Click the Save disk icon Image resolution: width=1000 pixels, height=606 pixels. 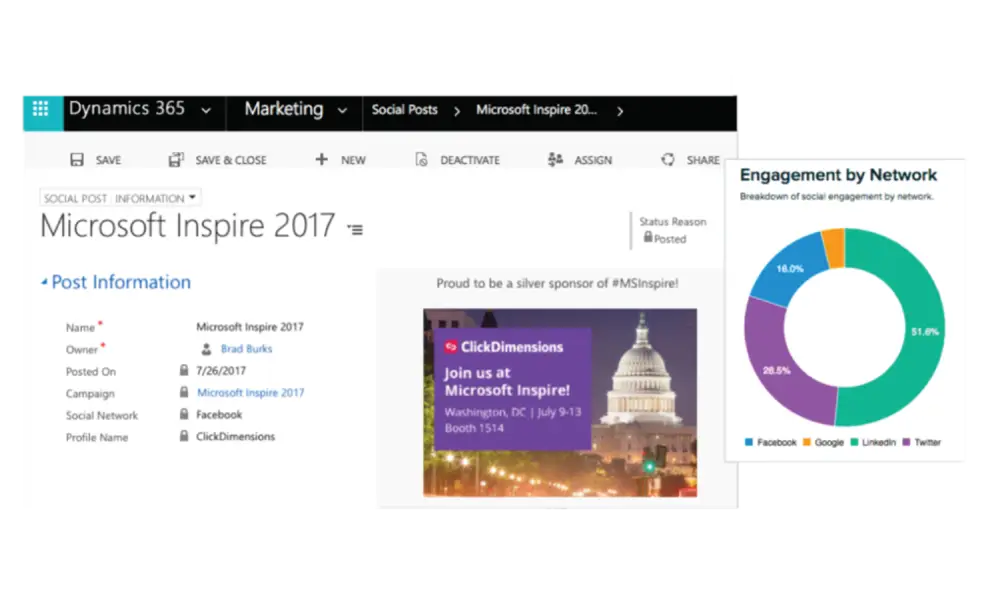(77, 159)
